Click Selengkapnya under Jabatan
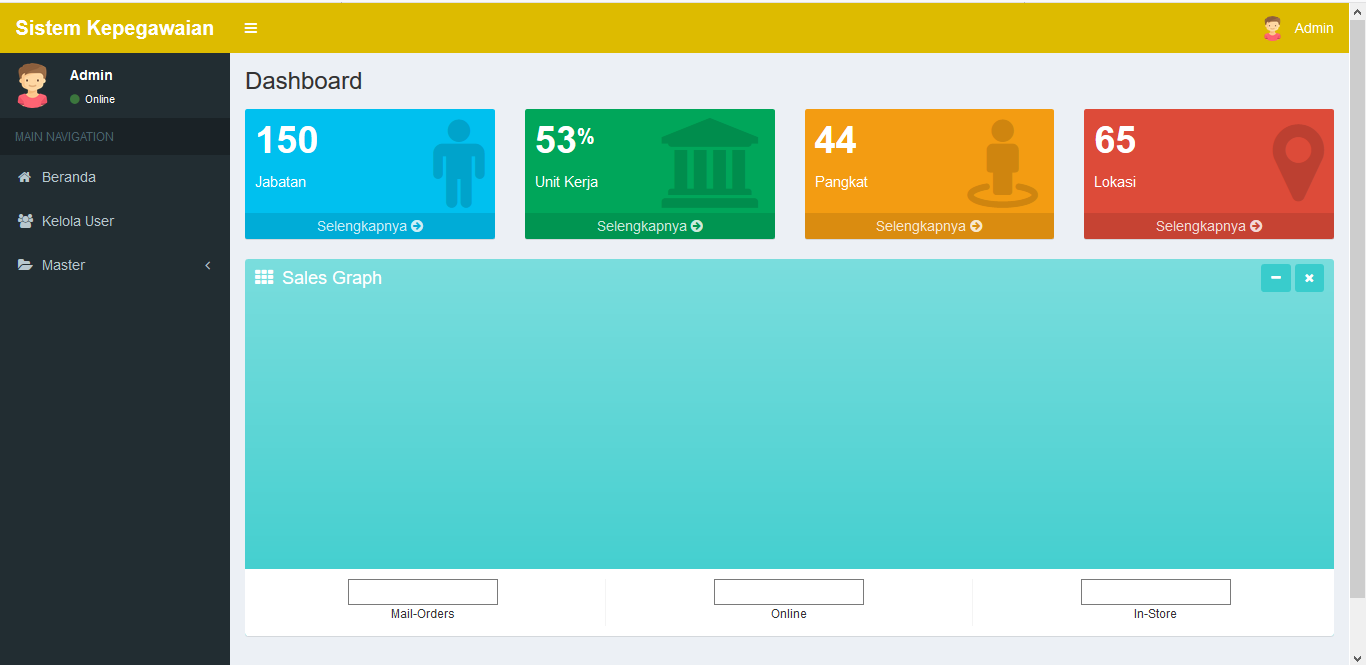Screen dimensions: 1366x665 (x=370, y=226)
